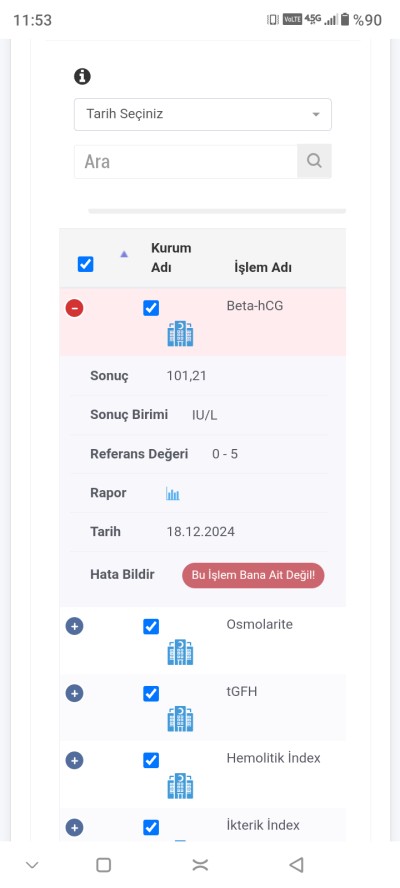
Task: Uncheck the Osmolarite row checkbox
Action: (x=151, y=627)
